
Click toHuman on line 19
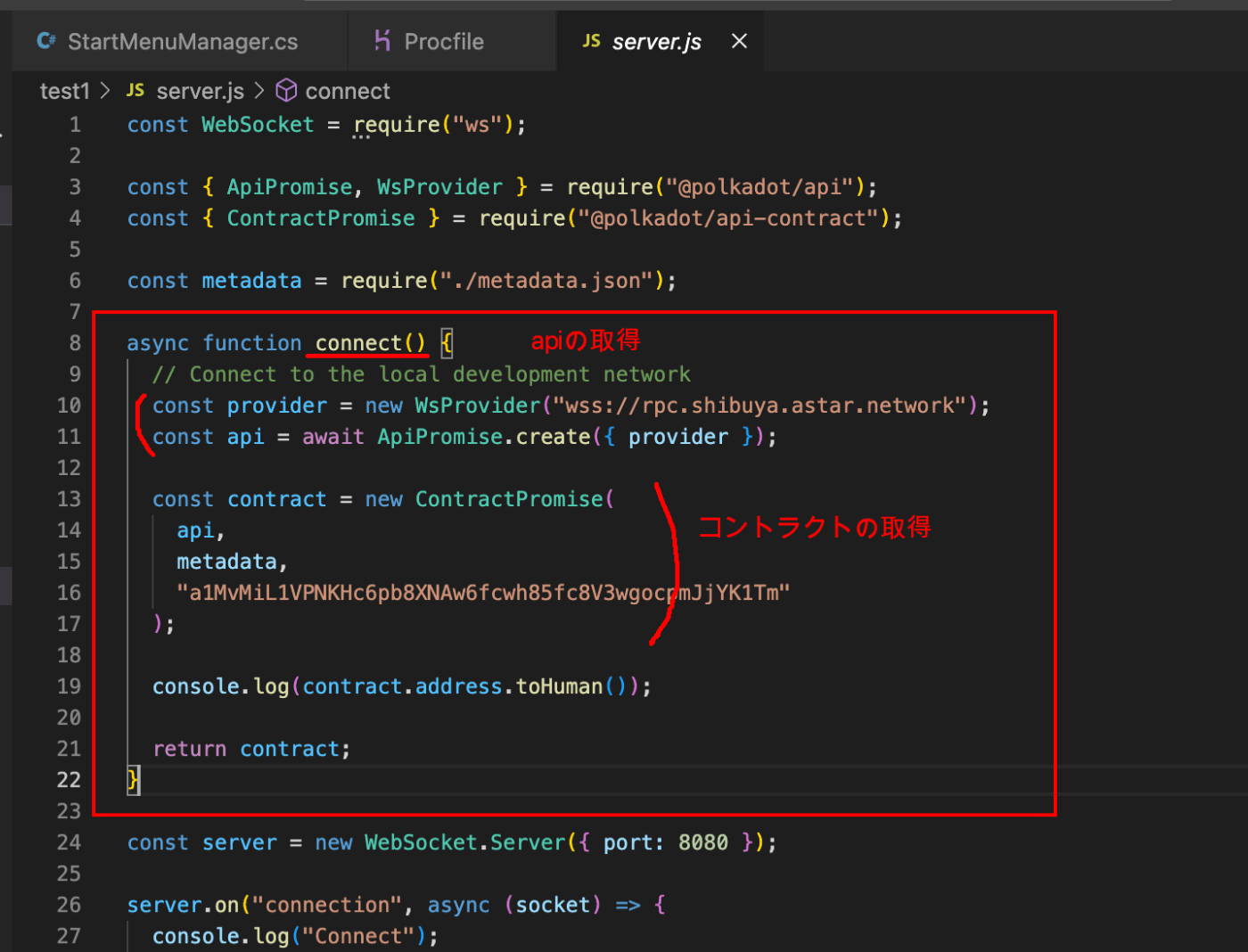coord(559,686)
